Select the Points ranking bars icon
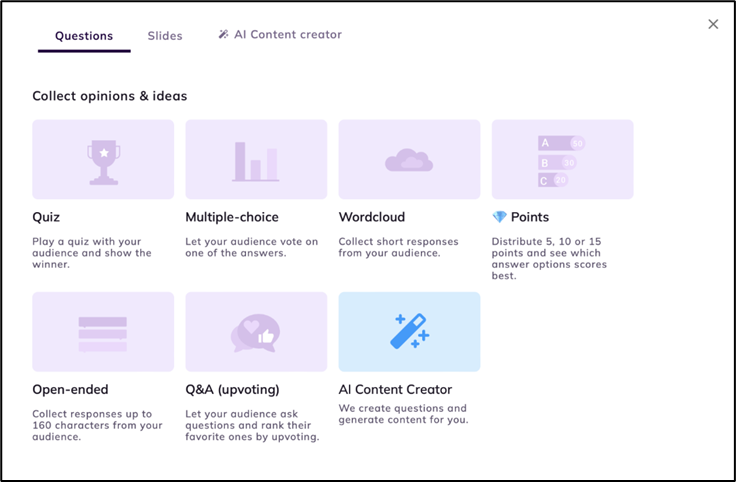Viewport: 736px width, 482px height. pos(561,161)
